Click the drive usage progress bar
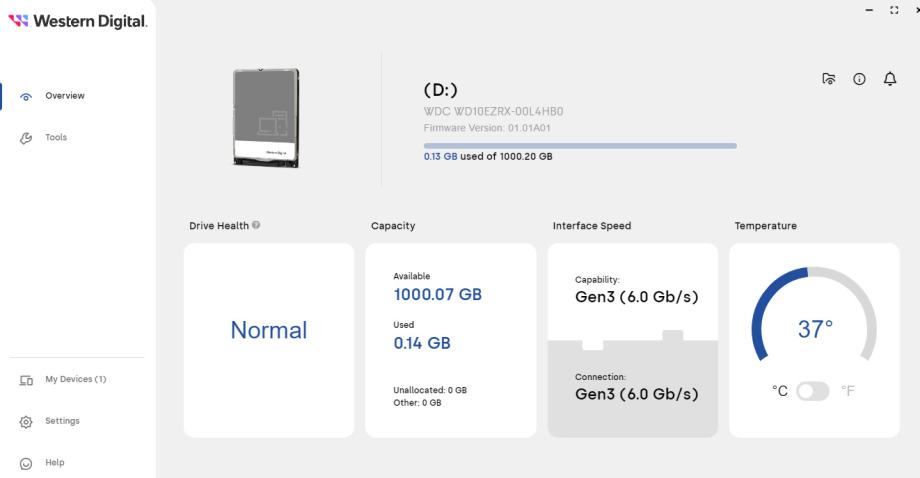The width and height of the screenshot is (920, 478). (580, 146)
